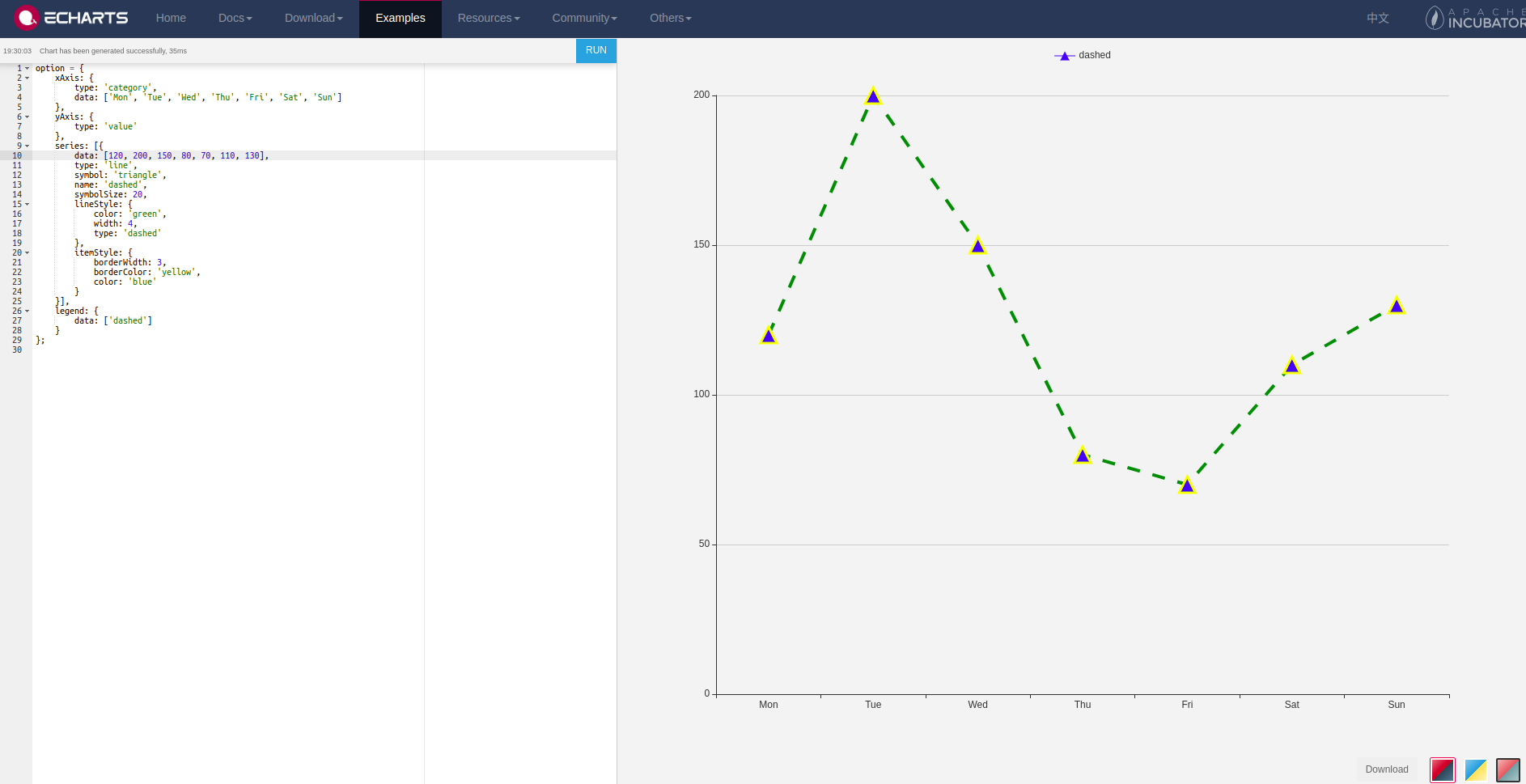
Task: Open the Docs dropdown
Action: point(234,17)
